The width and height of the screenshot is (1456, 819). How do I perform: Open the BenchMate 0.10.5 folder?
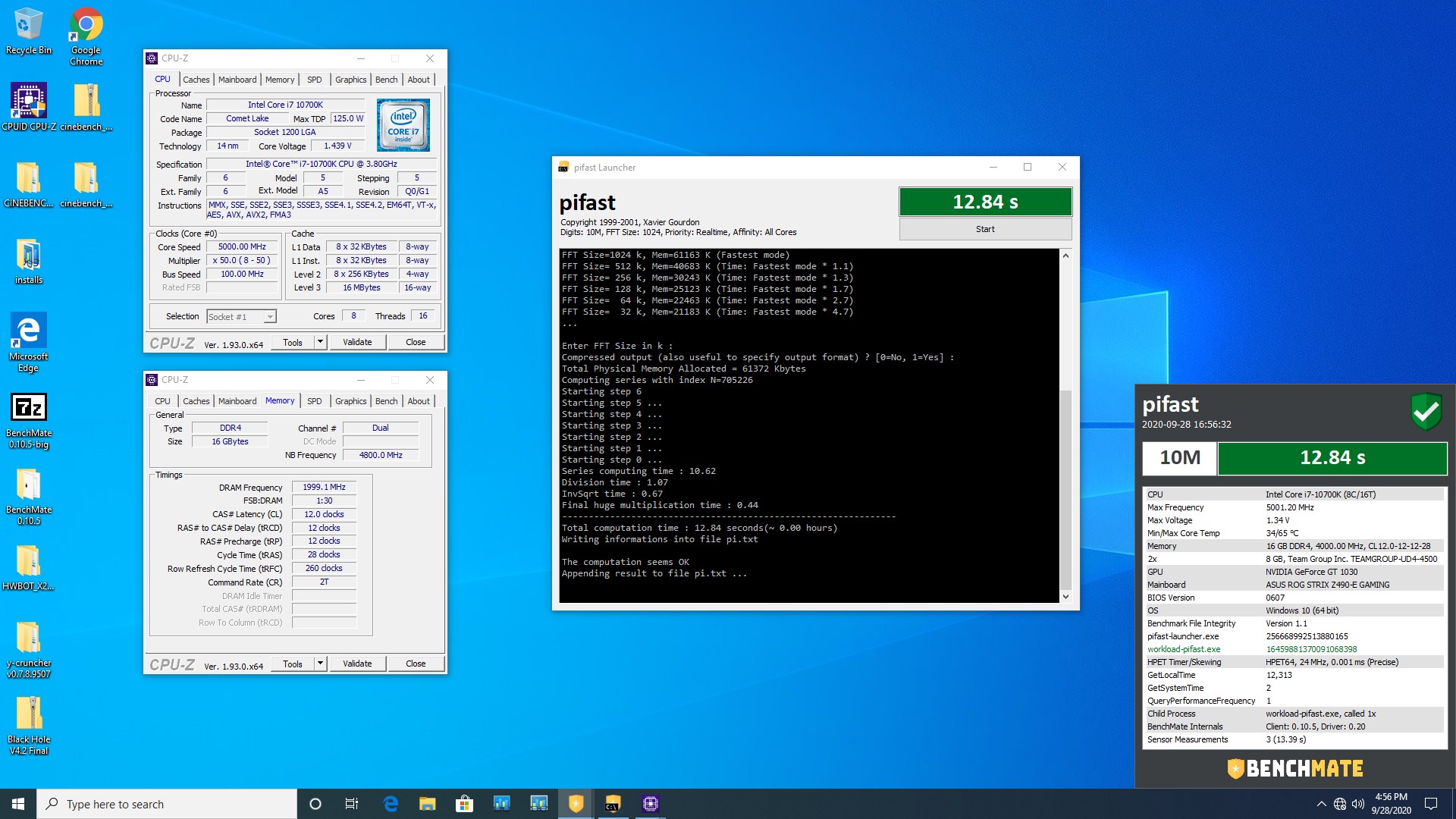click(x=29, y=497)
